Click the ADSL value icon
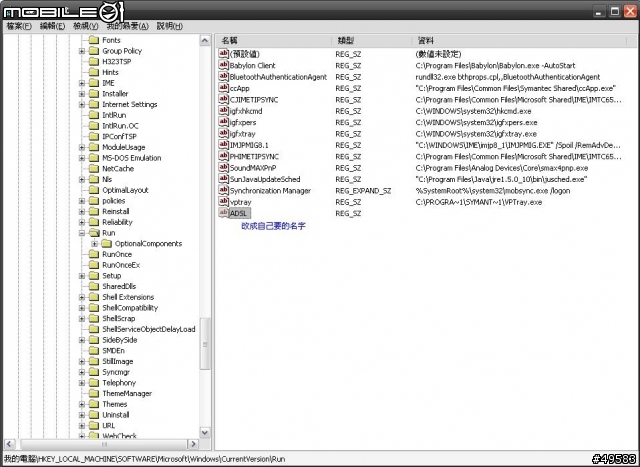The image size is (640, 467). [223, 213]
